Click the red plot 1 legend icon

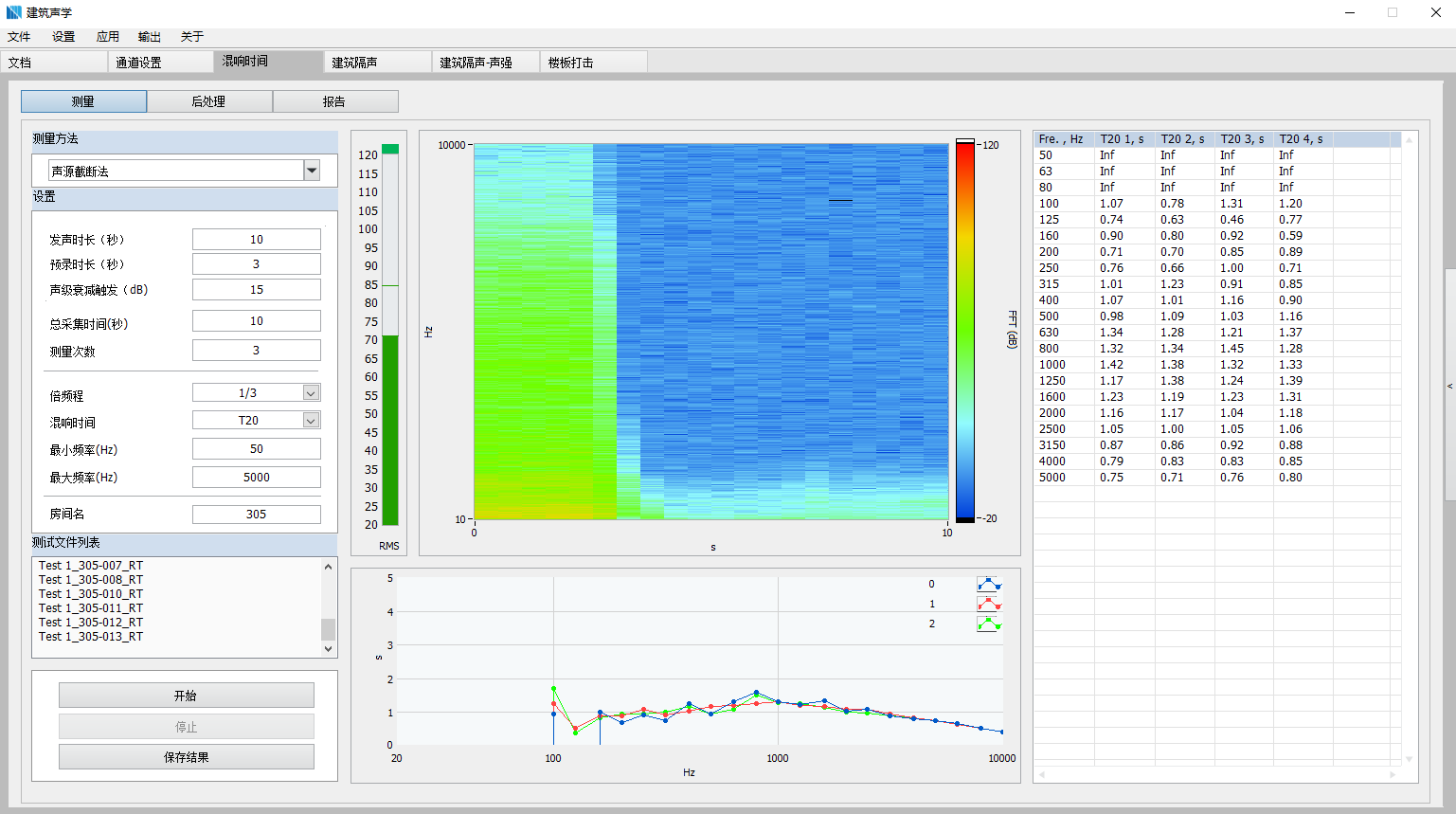pos(989,605)
